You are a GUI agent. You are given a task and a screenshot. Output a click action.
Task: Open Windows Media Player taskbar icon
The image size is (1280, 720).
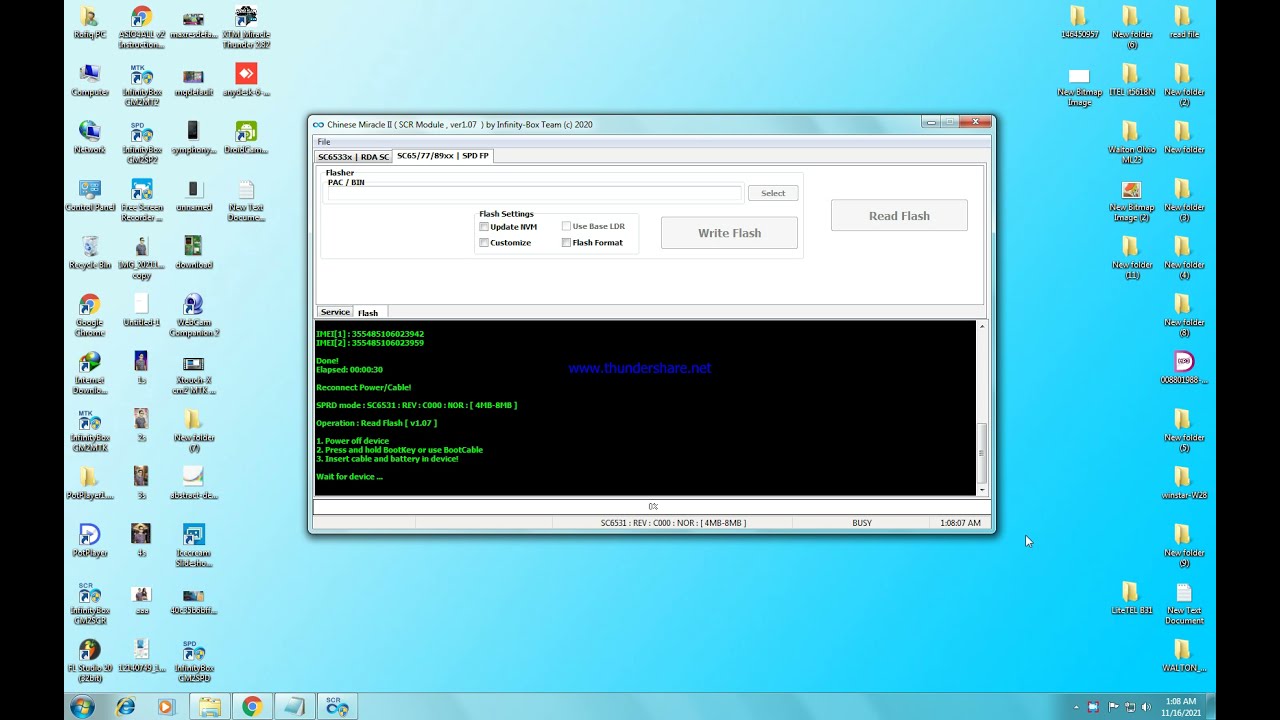[165, 707]
